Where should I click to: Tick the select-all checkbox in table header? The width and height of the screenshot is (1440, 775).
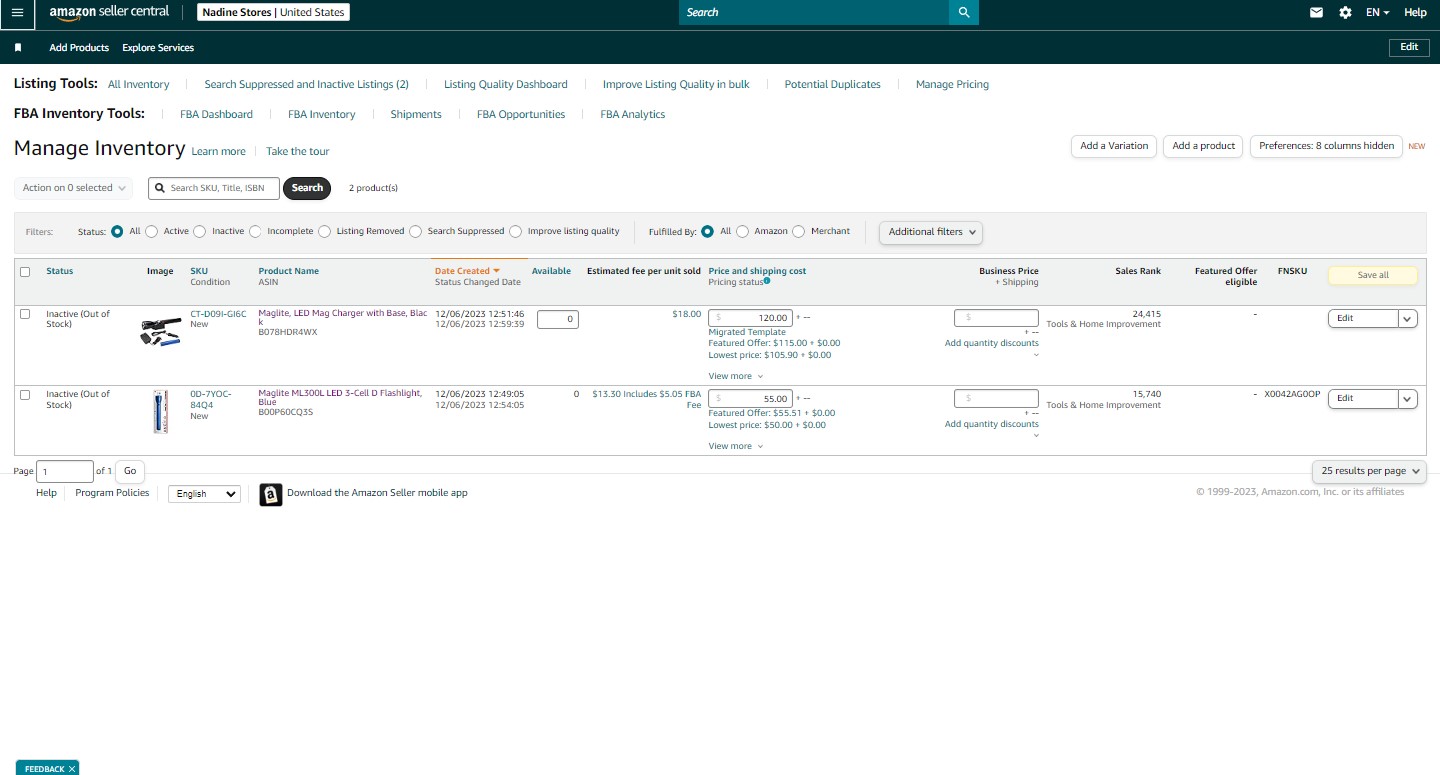pos(25,272)
